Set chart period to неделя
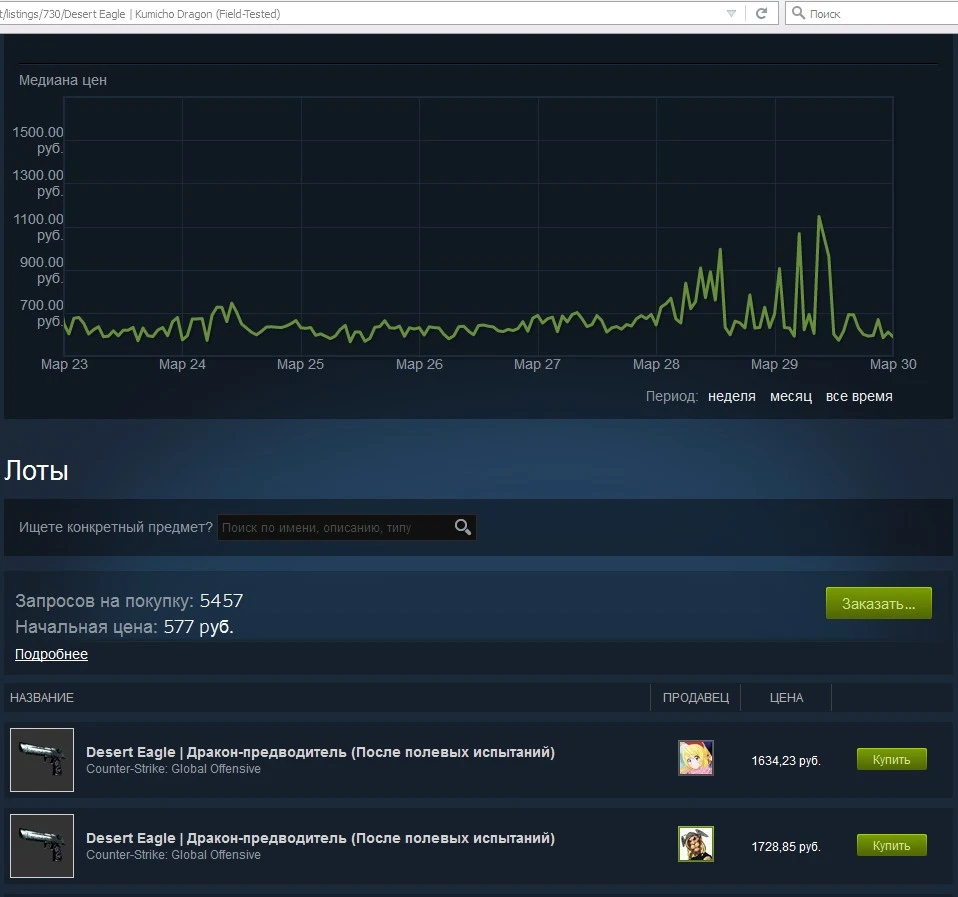The width and height of the screenshot is (958, 897). tap(731, 396)
